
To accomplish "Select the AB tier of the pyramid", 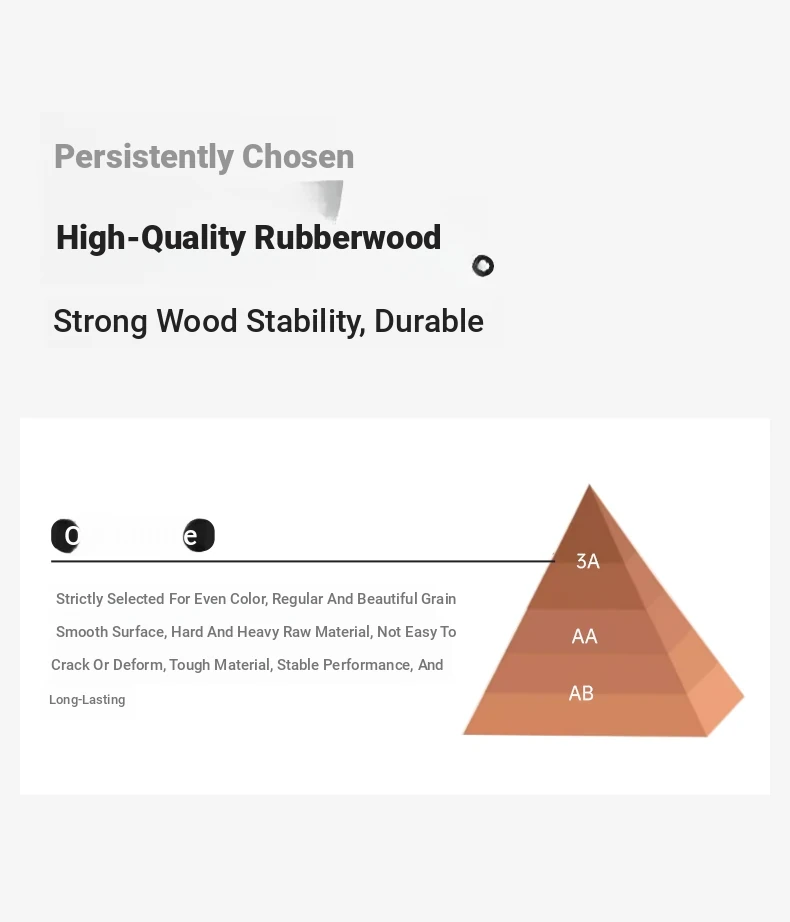I will 581,693.
